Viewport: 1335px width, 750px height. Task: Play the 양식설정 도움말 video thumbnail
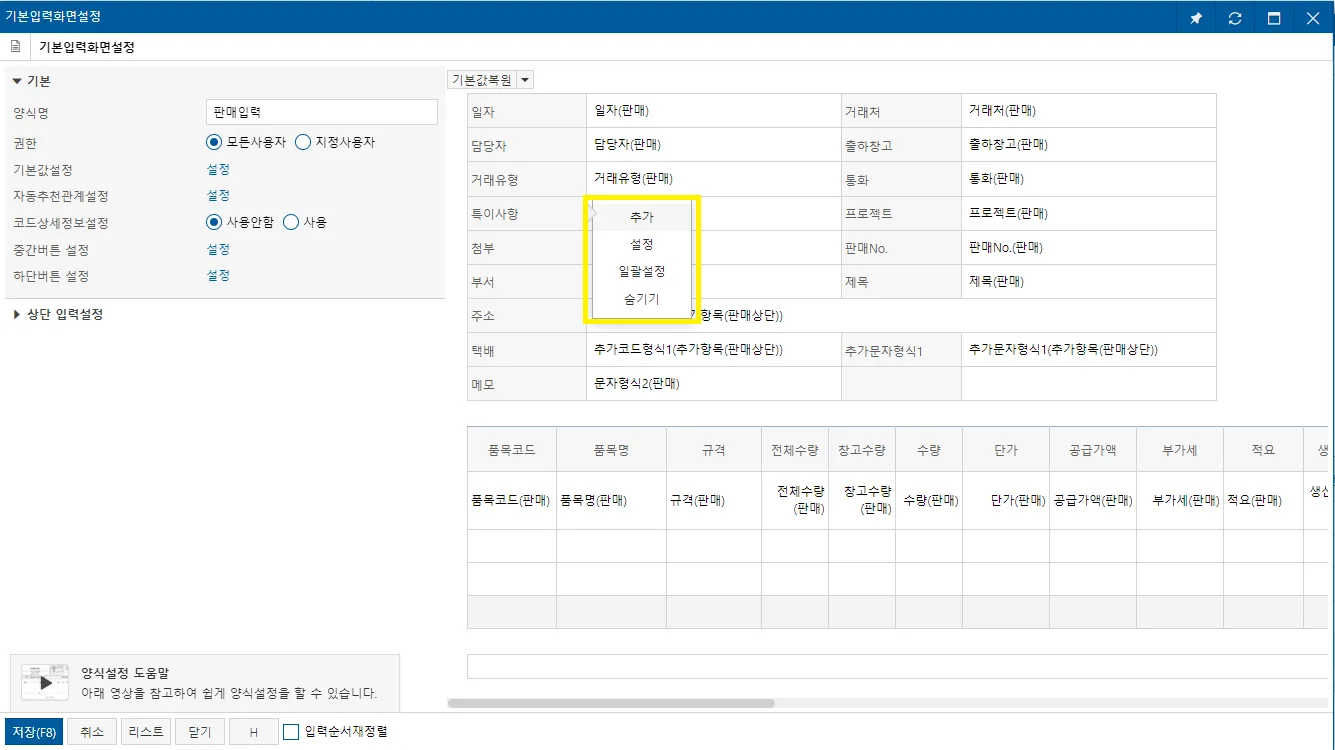click(x=46, y=683)
